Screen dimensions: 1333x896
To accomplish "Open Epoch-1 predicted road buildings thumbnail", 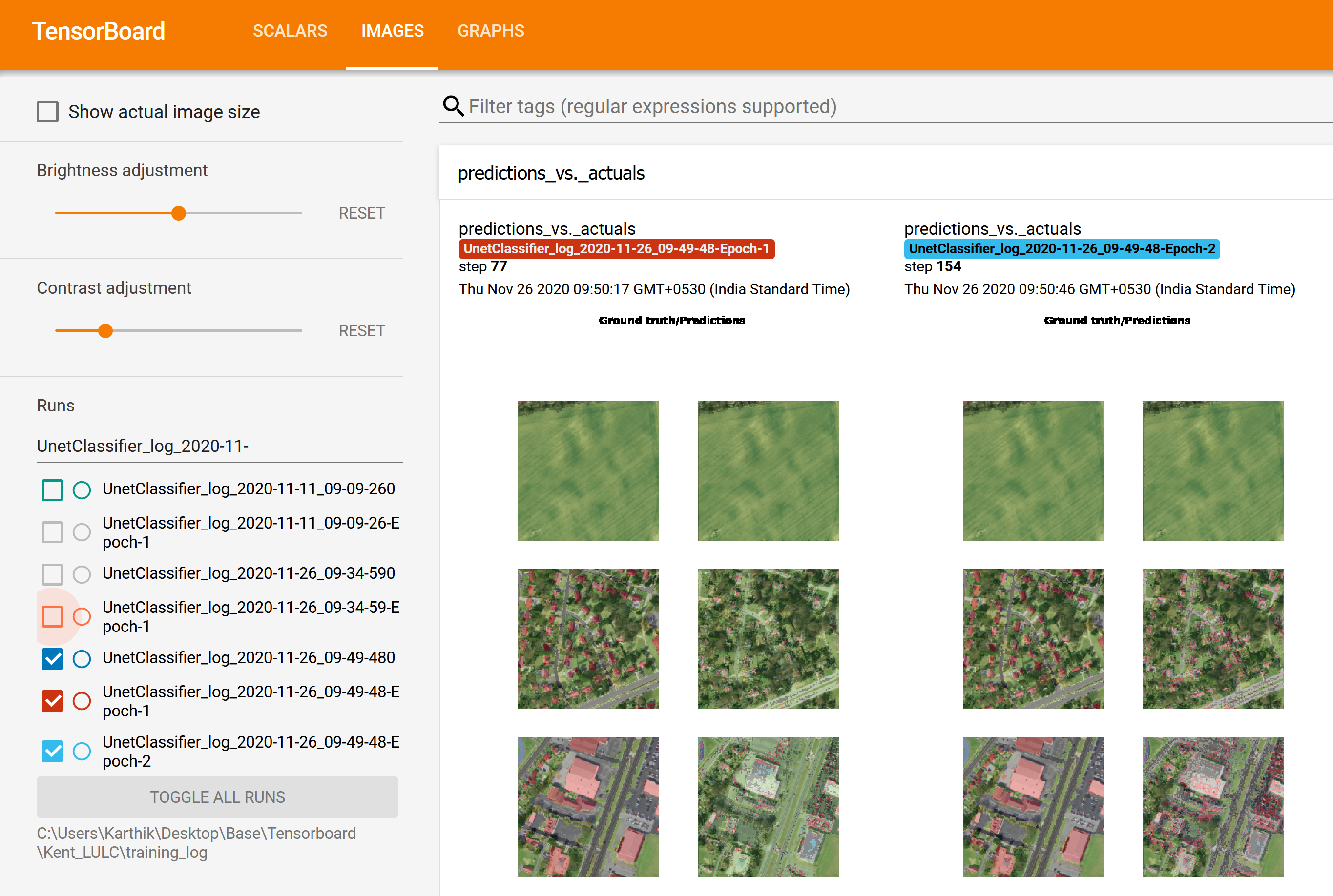I will [x=768, y=807].
